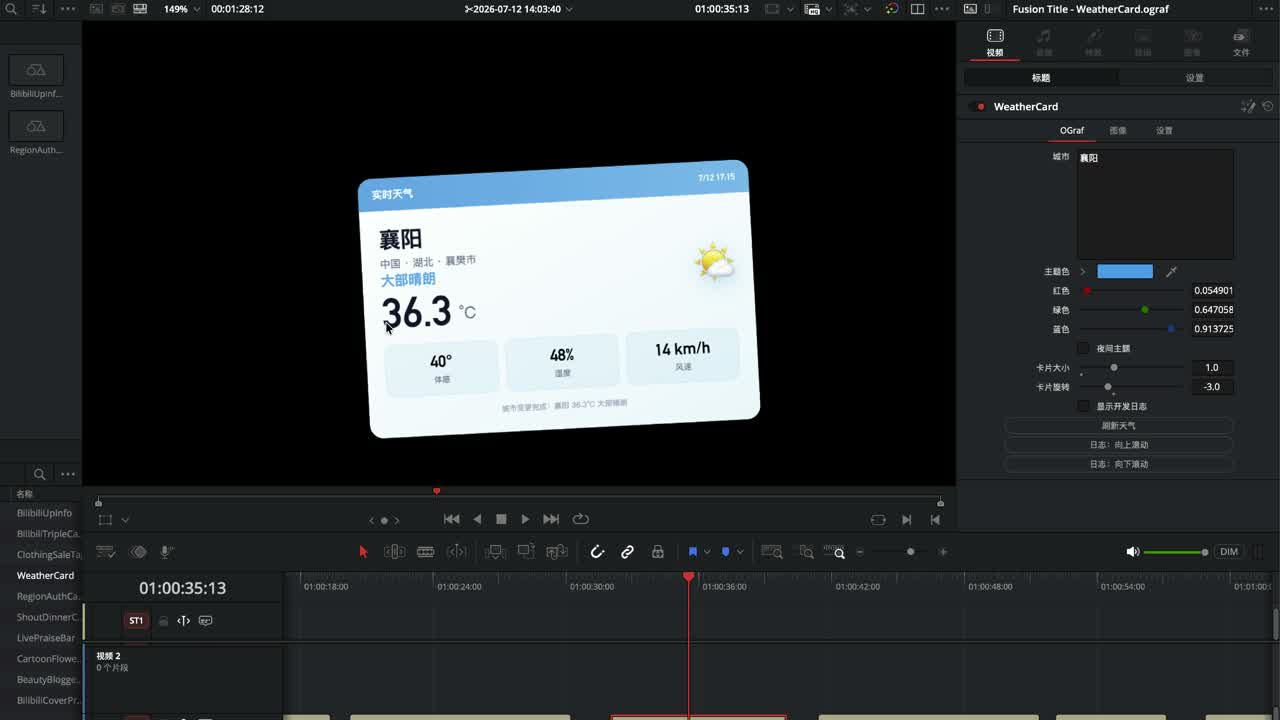The image size is (1280, 720).
Task: Jump to last frame button
Action: pos(551,519)
